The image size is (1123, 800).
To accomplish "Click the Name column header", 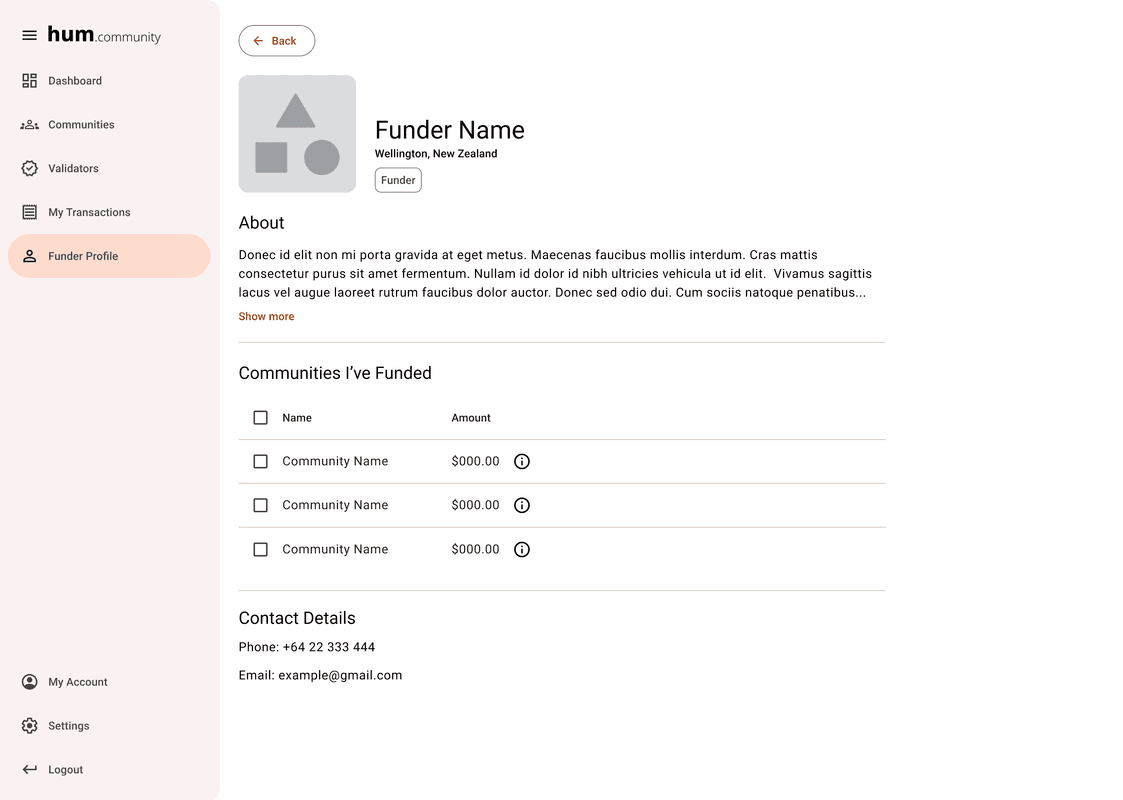I will click(x=297, y=418).
